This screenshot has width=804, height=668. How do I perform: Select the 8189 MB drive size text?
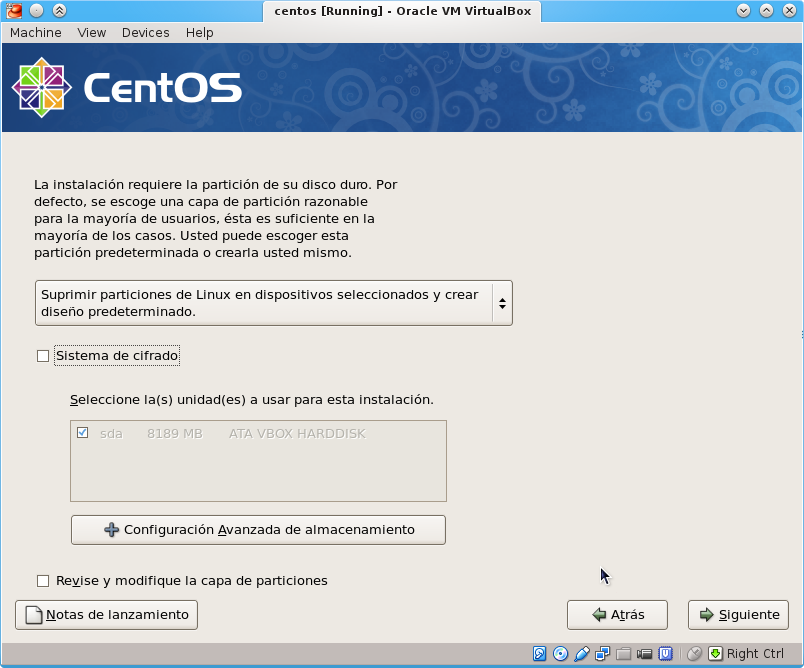coord(175,434)
